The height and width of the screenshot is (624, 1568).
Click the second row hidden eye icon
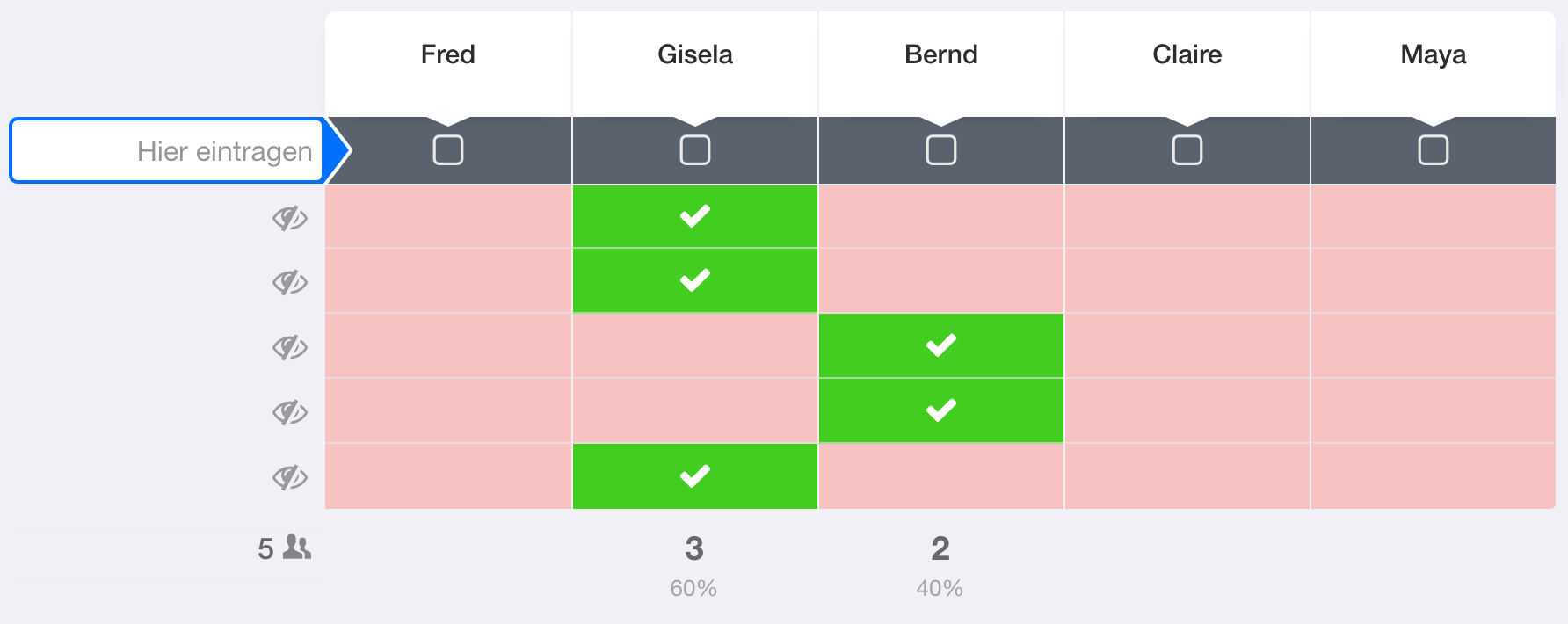pos(289,282)
